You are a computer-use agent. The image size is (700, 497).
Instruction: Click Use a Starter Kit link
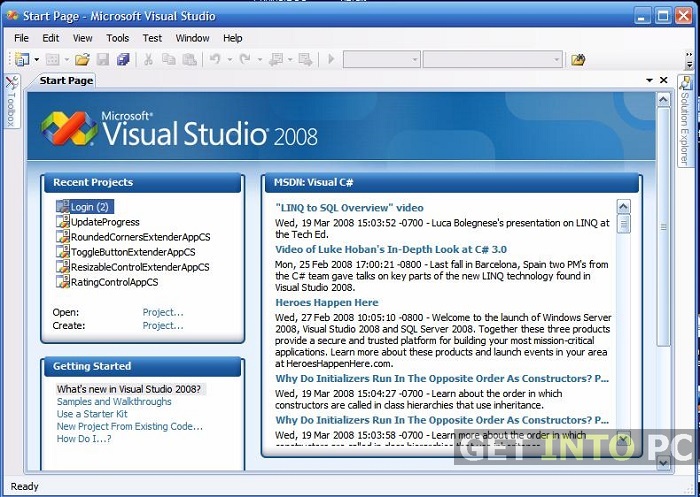pyautogui.click(x=92, y=414)
